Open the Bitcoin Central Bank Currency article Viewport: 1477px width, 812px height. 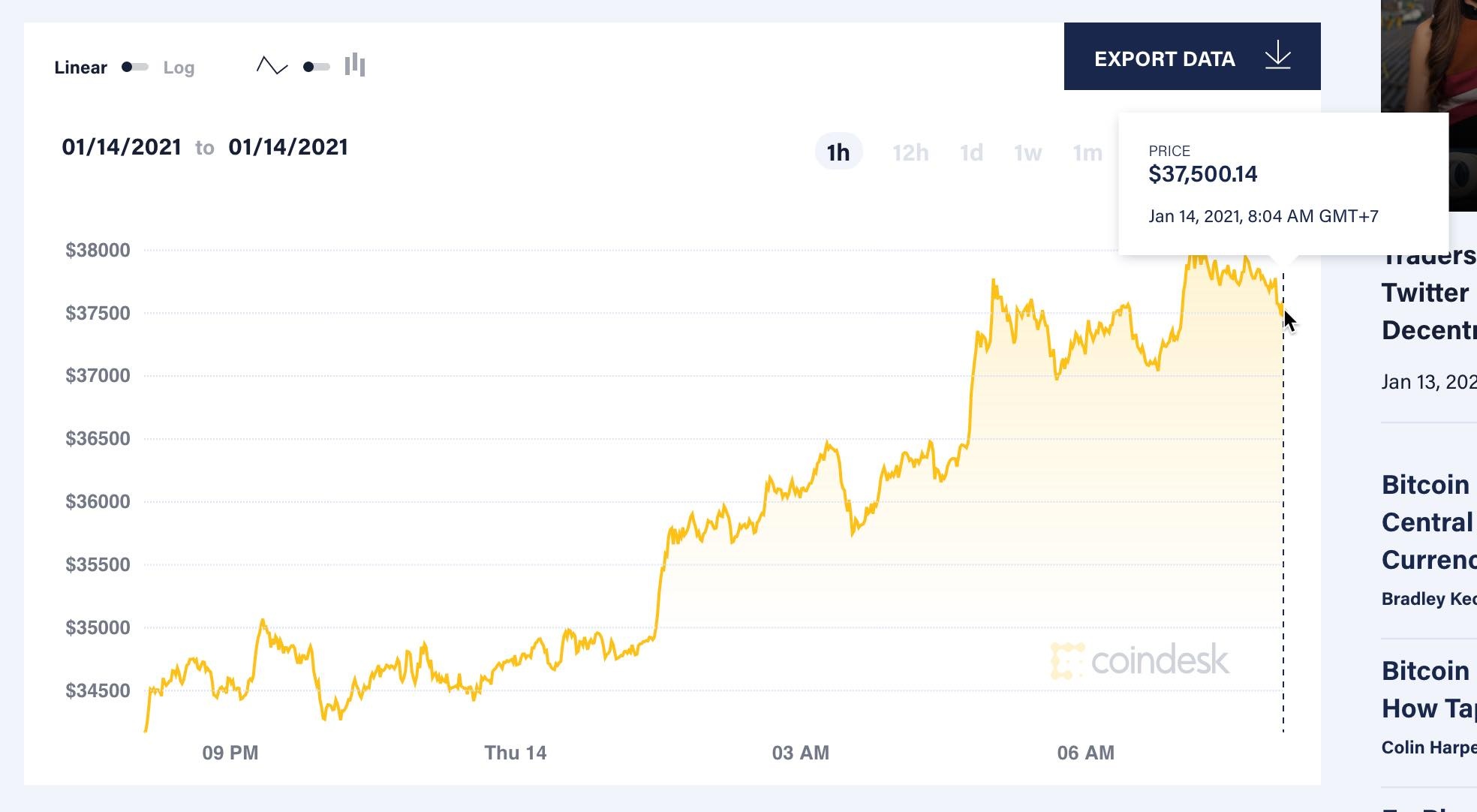click(1427, 522)
